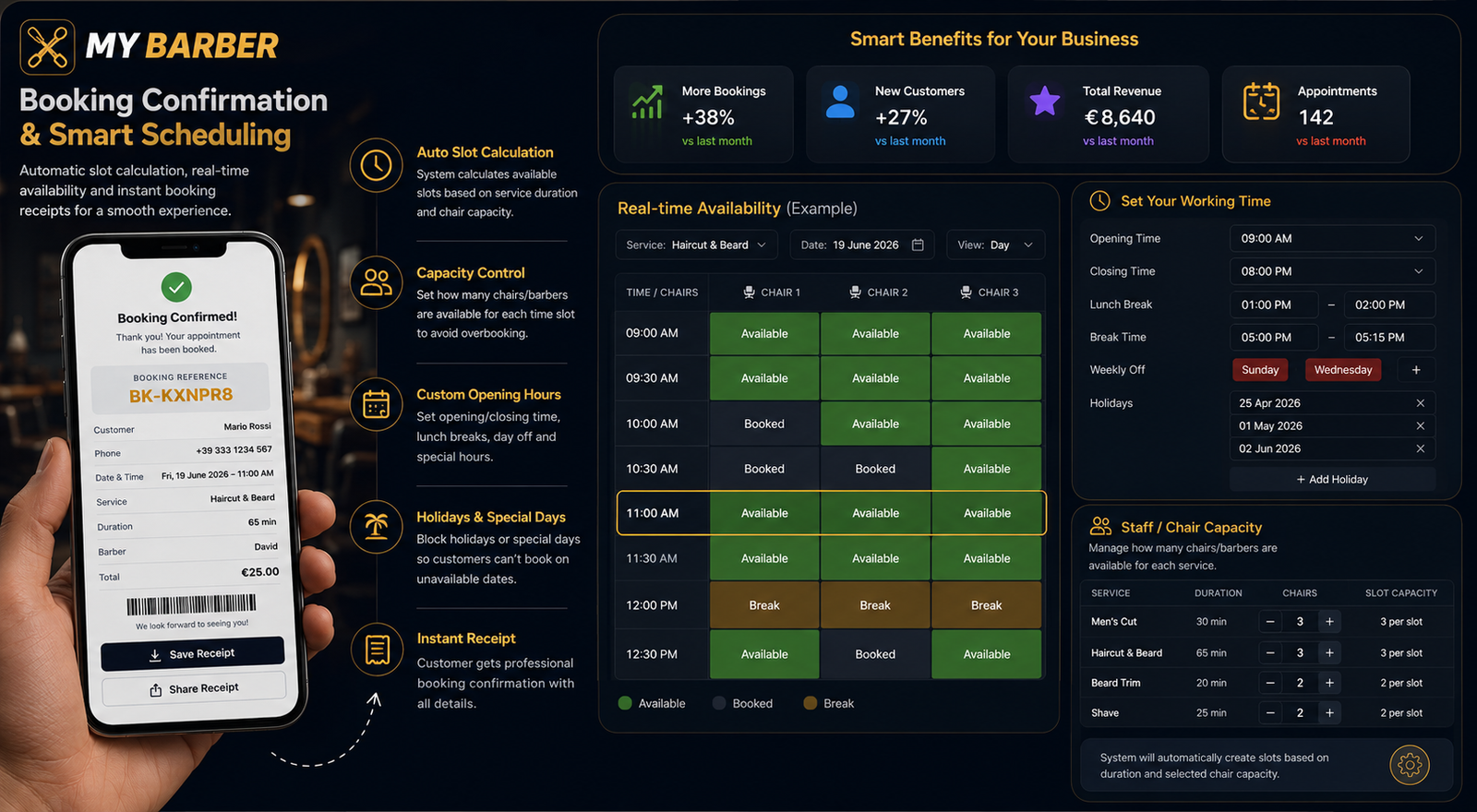Image resolution: width=1477 pixels, height=812 pixels.
Task: Click the Auto Slot Calculation clock icon
Action: (x=376, y=166)
